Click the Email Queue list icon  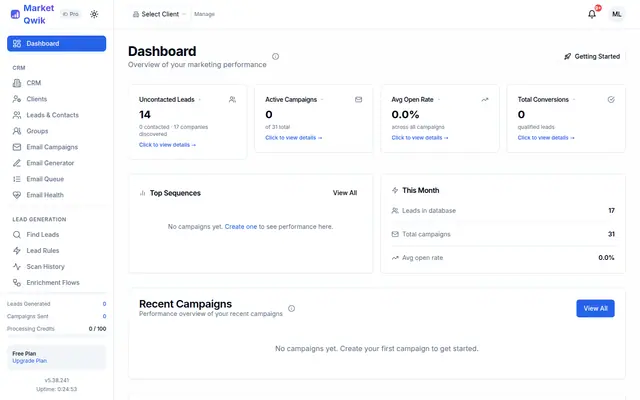[17, 179]
